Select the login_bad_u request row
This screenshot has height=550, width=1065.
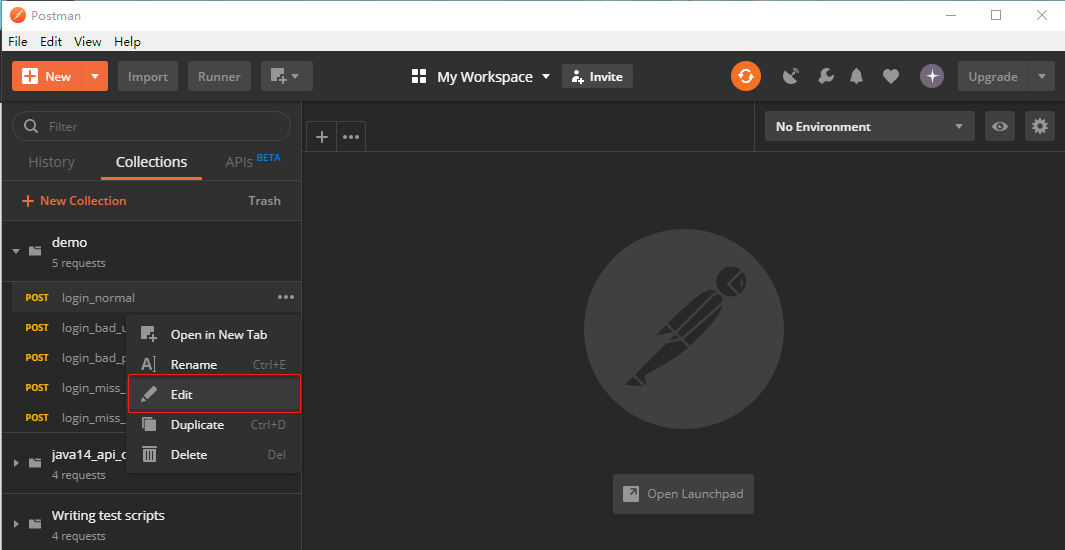69,327
